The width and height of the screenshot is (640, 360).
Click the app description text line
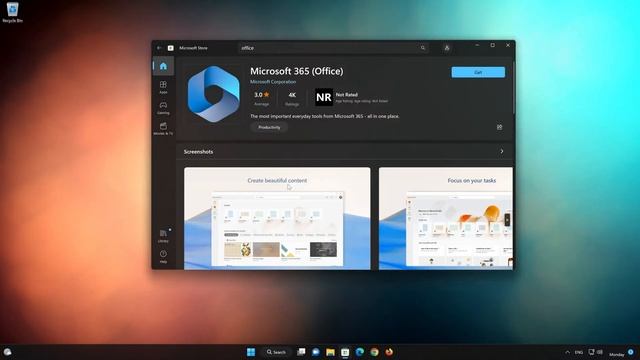click(325, 116)
